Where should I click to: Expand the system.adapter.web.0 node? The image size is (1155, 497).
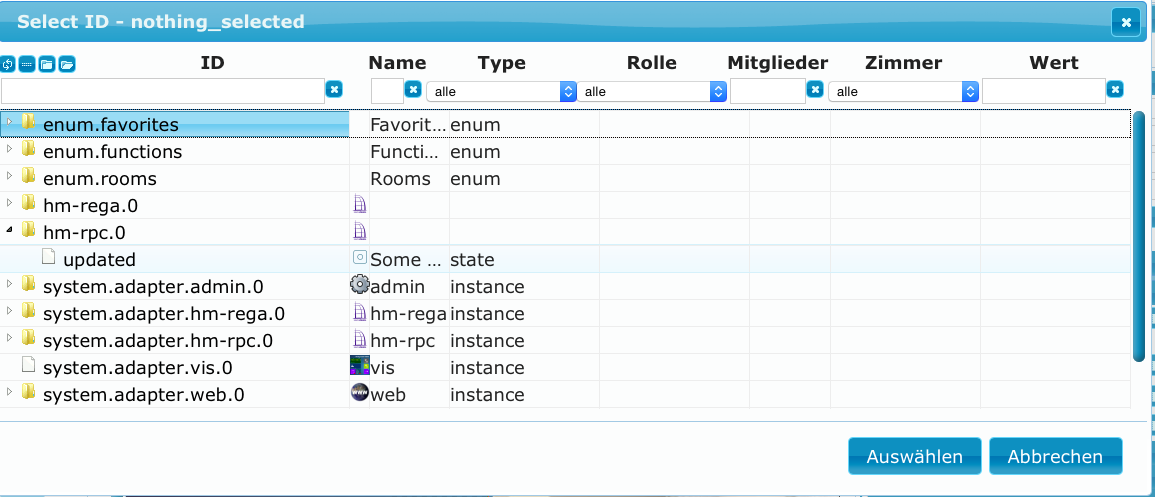click(10, 392)
